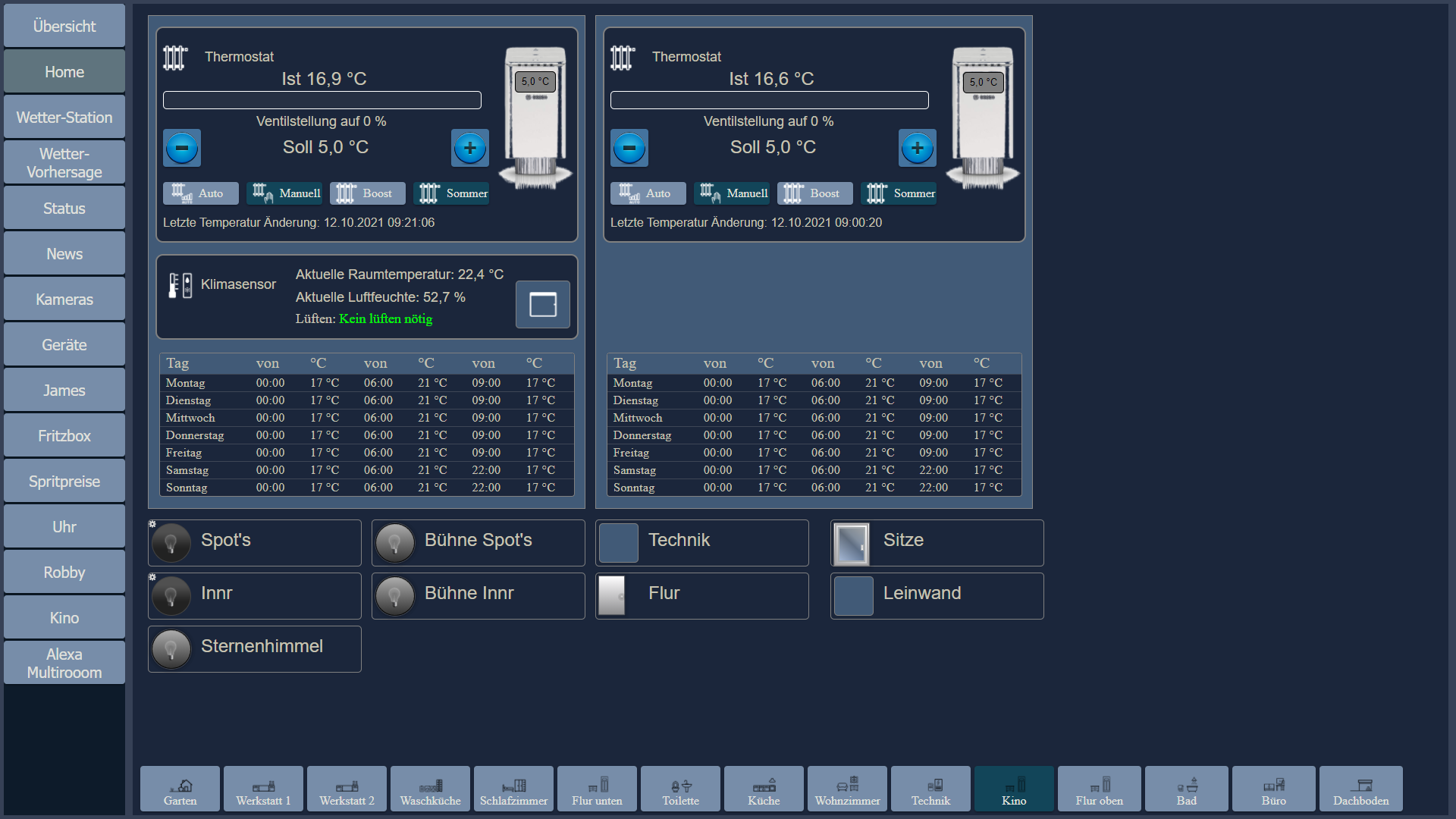Open the News page

point(64,253)
